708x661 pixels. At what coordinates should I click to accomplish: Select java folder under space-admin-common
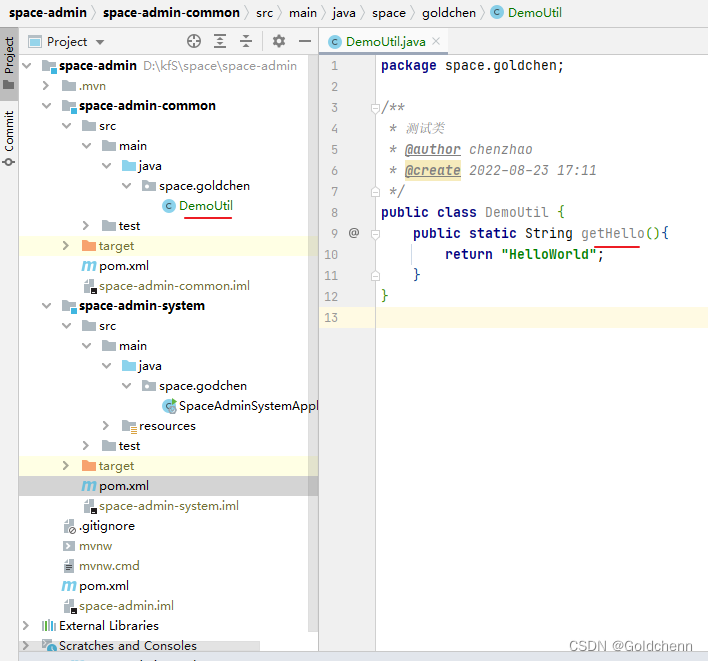coord(150,166)
